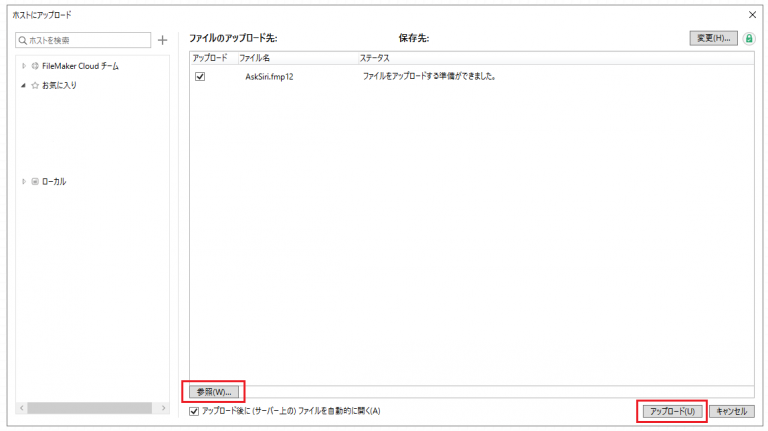This screenshot has height=431, width=768.
Task: Toggle auto-open file after upload checkbox
Action: (x=194, y=411)
